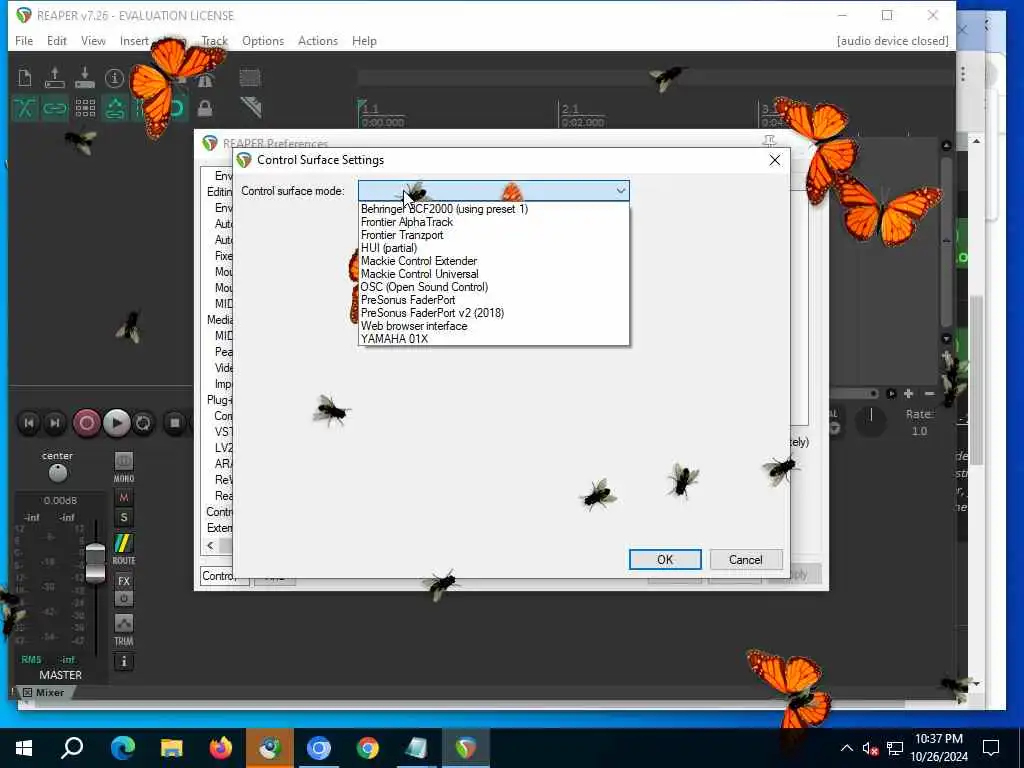Toggle the Repeat transport button
1024x768 pixels.
tap(143, 423)
